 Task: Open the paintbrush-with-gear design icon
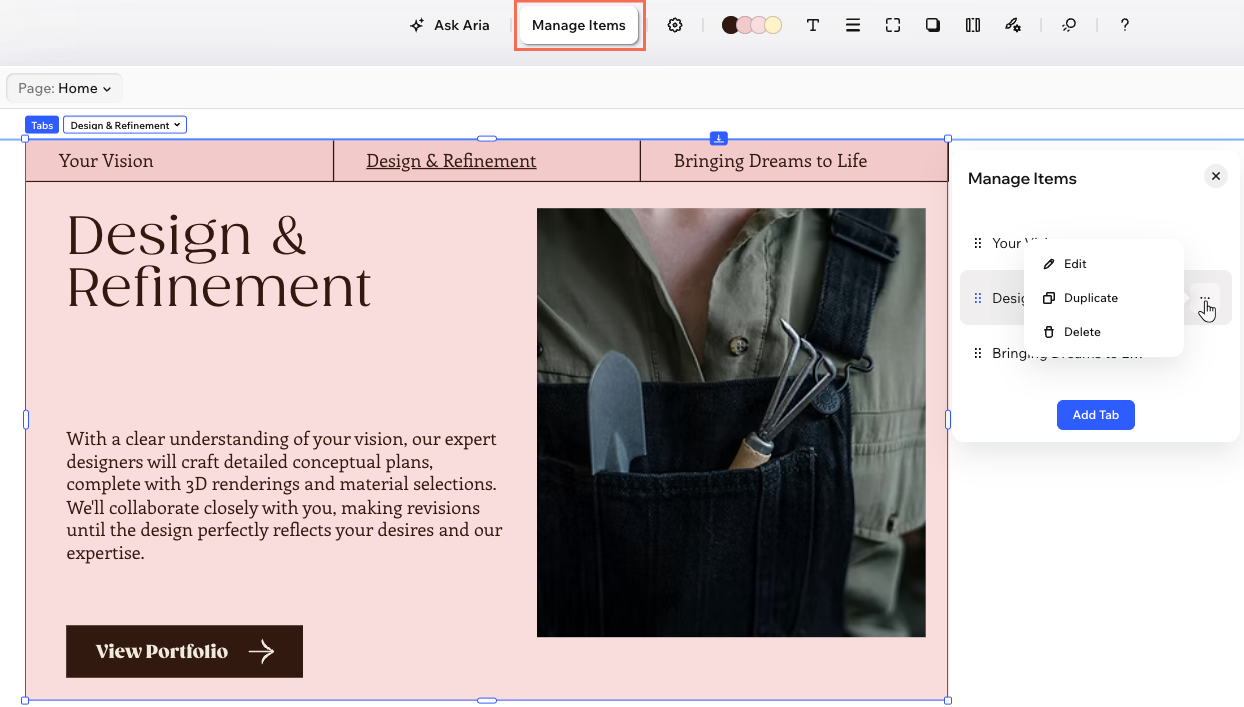tap(1013, 25)
